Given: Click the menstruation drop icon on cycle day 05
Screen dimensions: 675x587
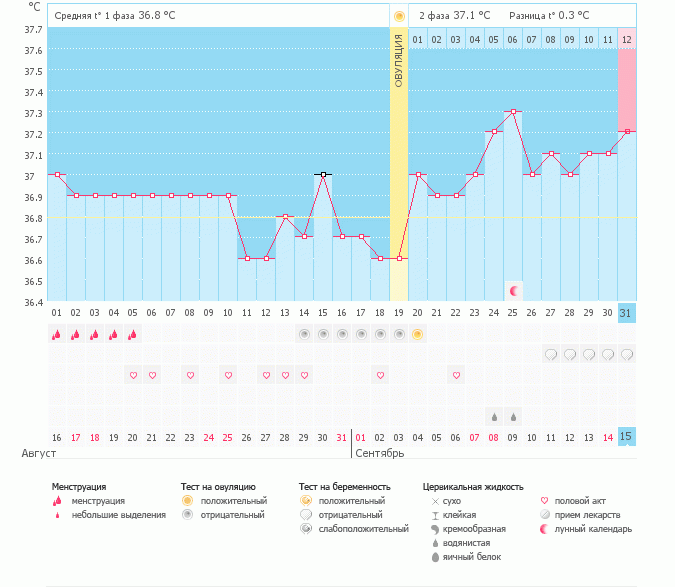Looking at the screenshot, I should pyautogui.click(x=133, y=334).
